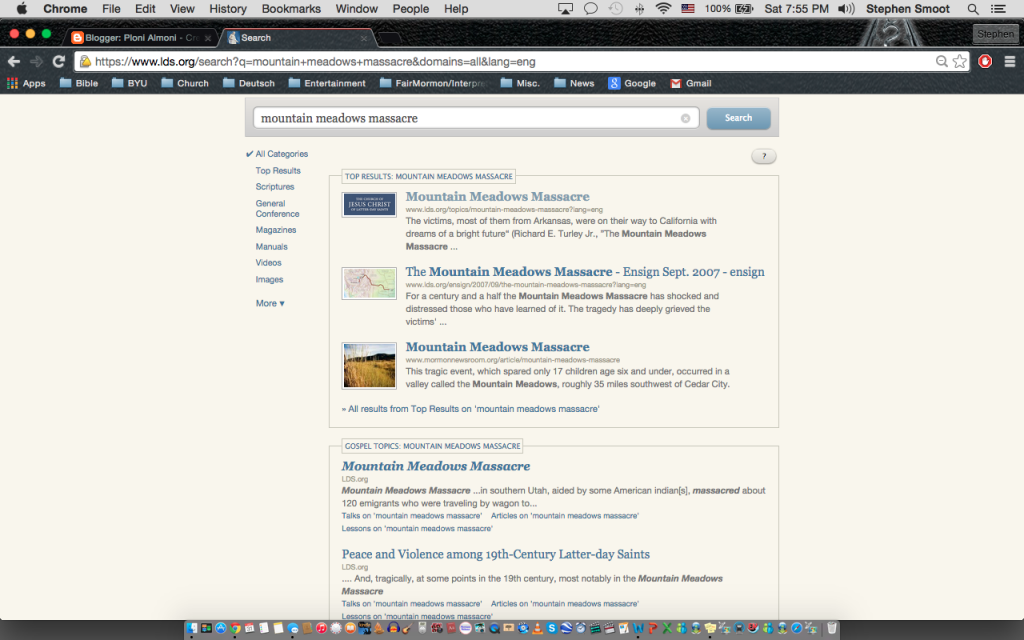Bookmark this page with the star icon
This screenshot has height=640, width=1024.
point(959,61)
